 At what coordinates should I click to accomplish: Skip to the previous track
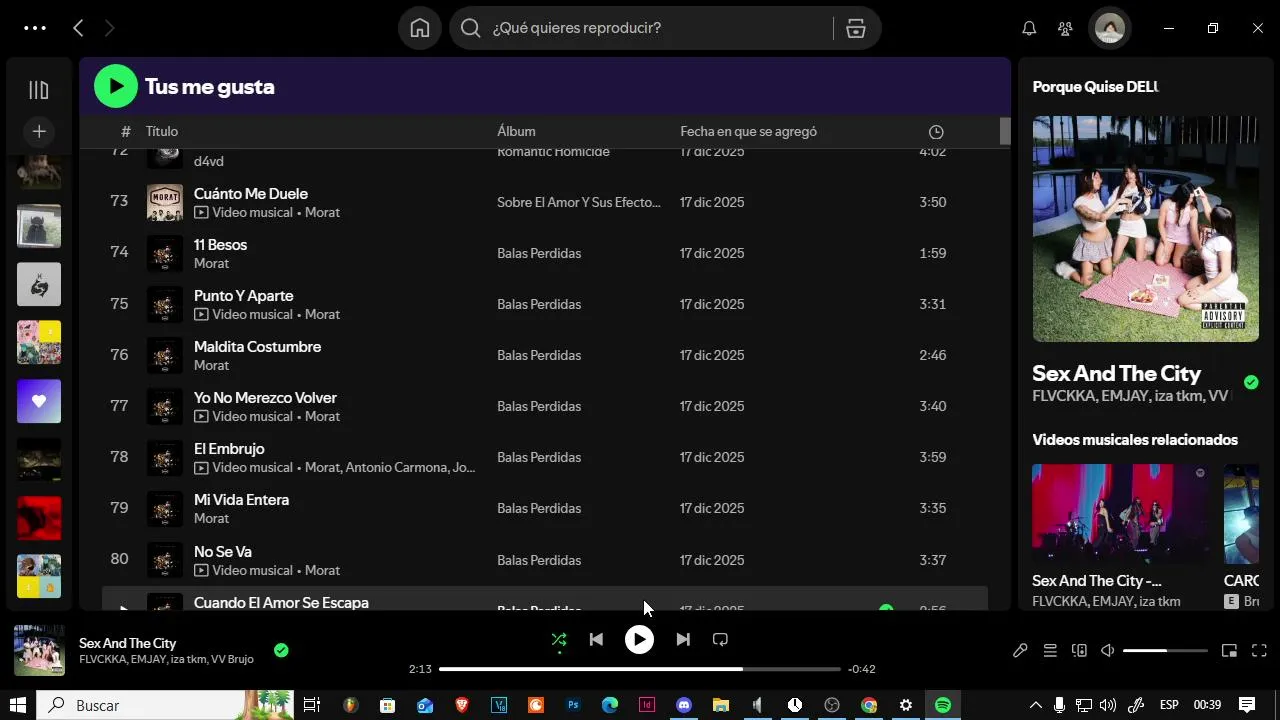(x=596, y=639)
